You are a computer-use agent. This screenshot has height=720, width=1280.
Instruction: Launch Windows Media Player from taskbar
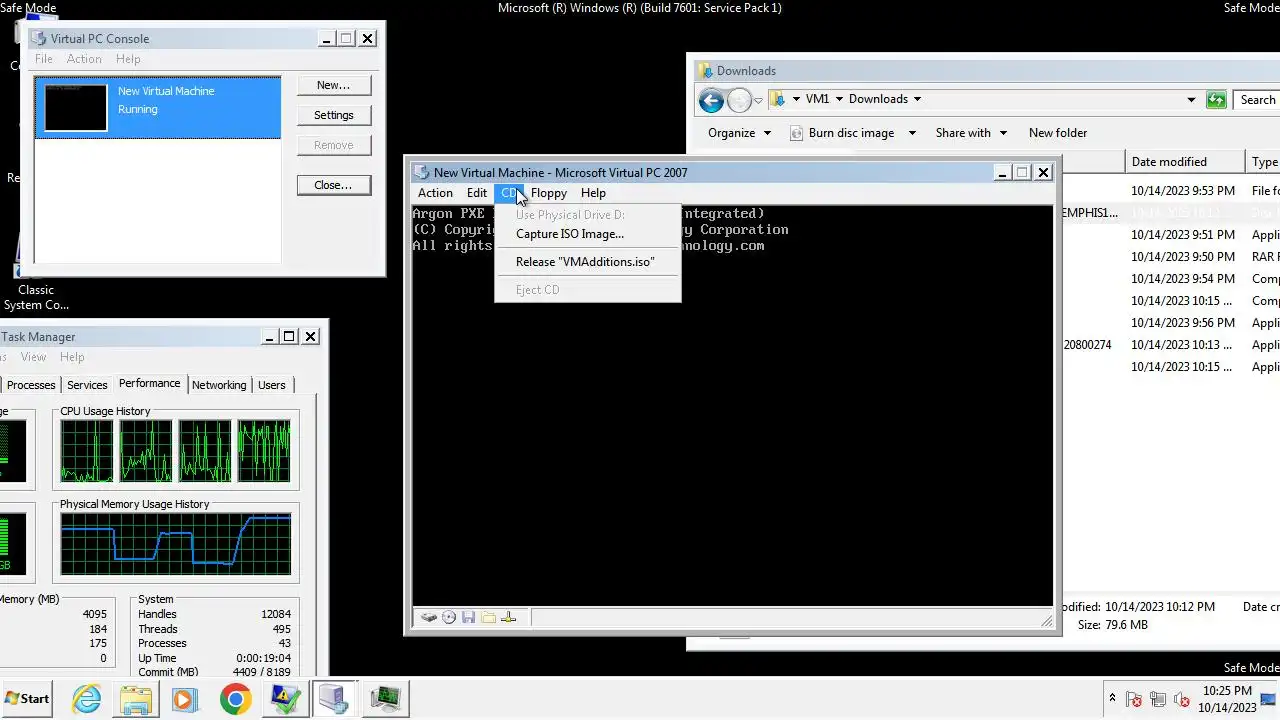[185, 699]
